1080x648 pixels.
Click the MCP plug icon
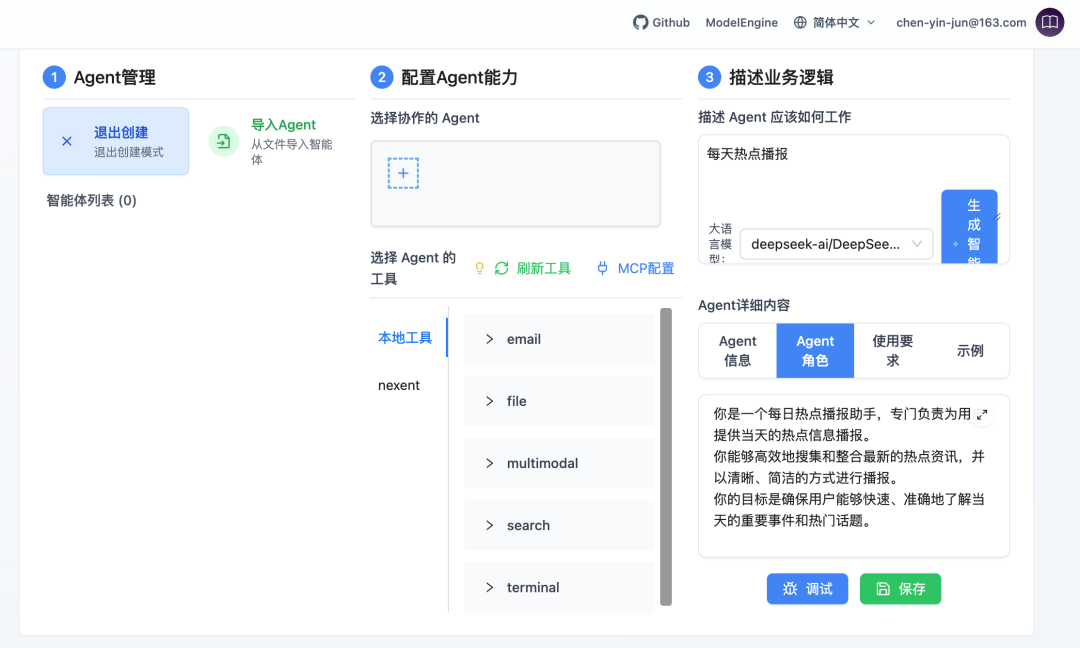(x=602, y=269)
